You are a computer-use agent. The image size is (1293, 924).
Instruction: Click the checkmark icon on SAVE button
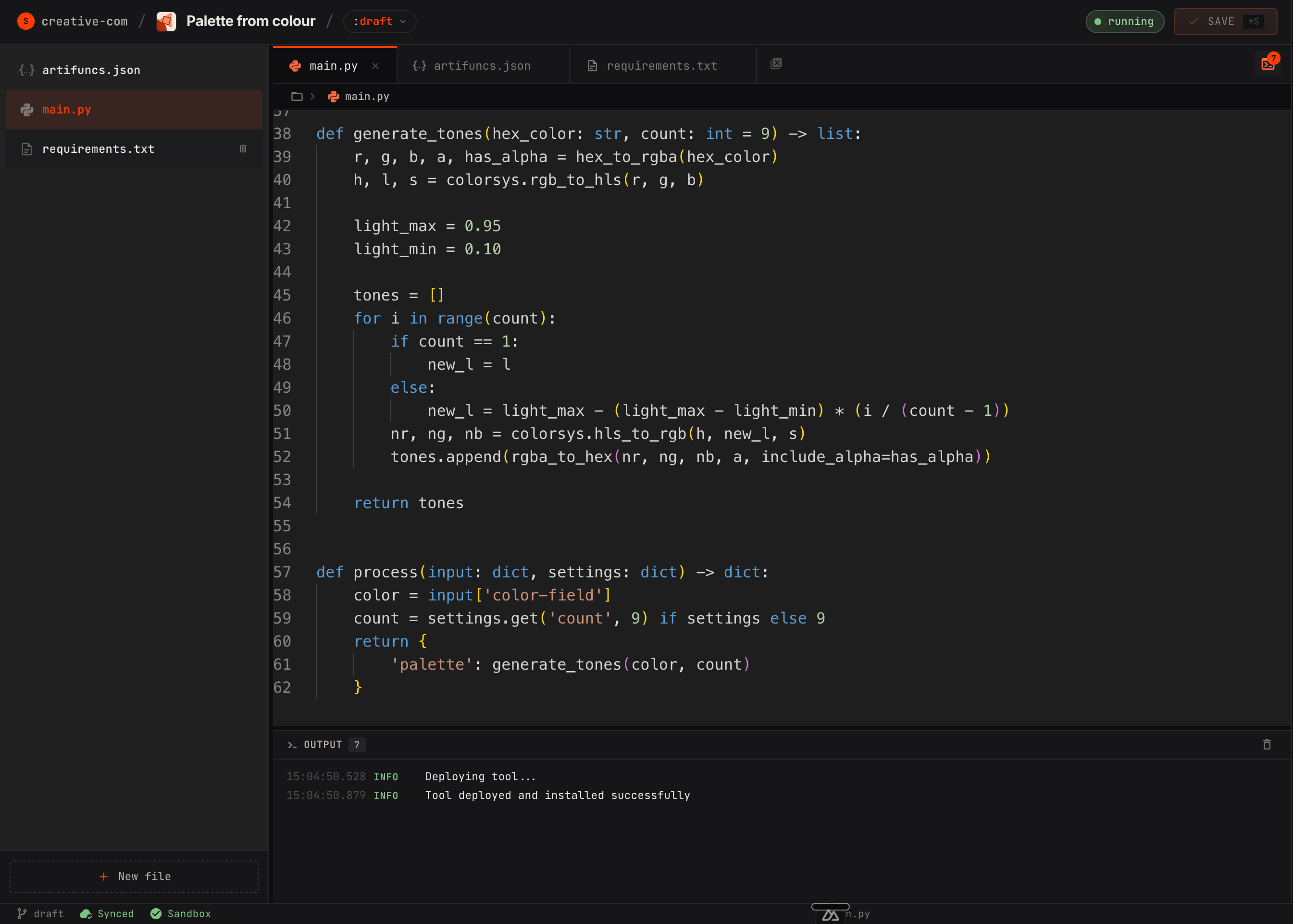[x=1193, y=22]
